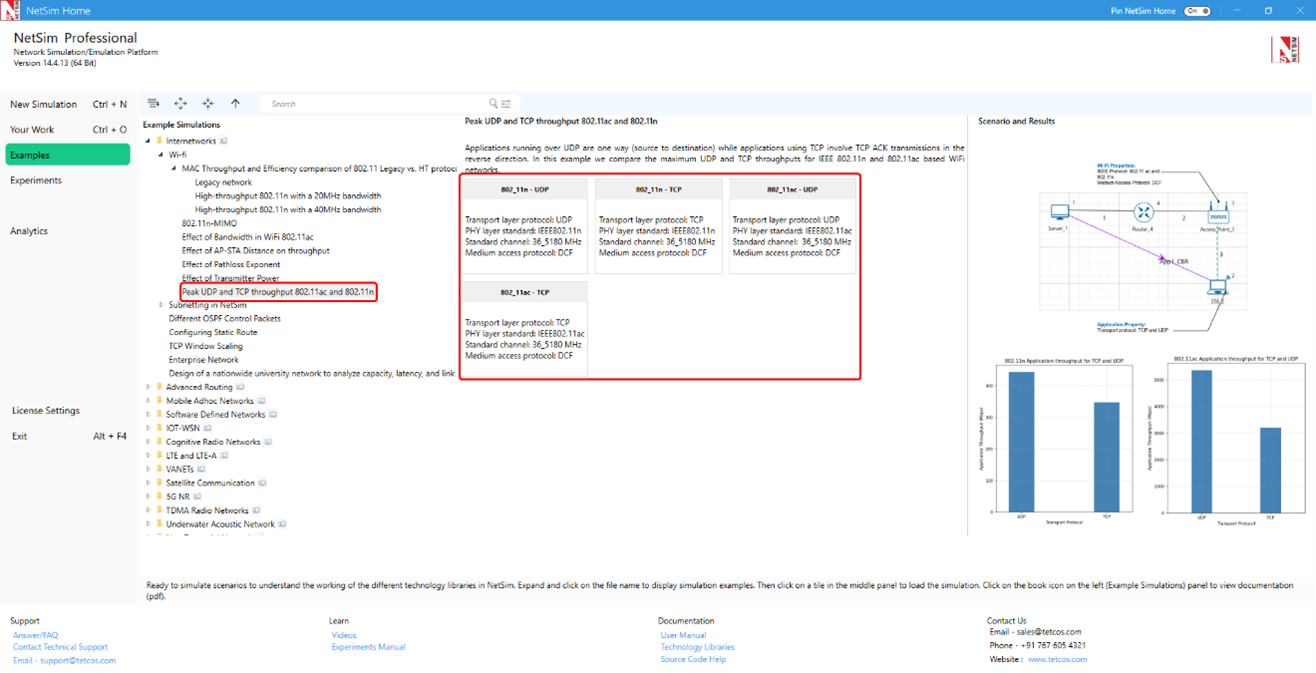Load the 802_11ac - TCP simulation tile
The height and width of the screenshot is (673, 1316).
525,330
